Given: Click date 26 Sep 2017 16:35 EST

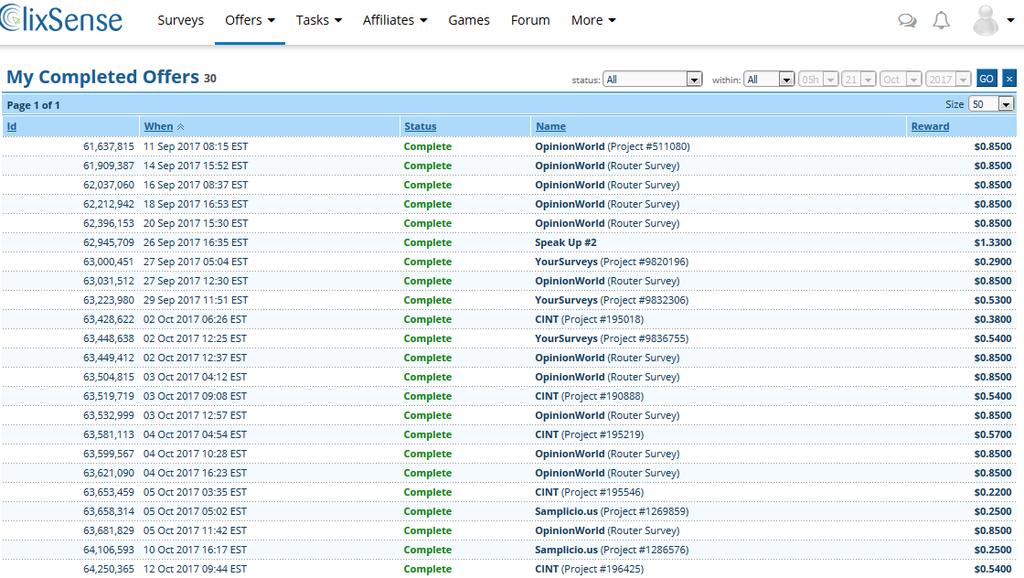Looking at the screenshot, I should click(x=195, y=243).
